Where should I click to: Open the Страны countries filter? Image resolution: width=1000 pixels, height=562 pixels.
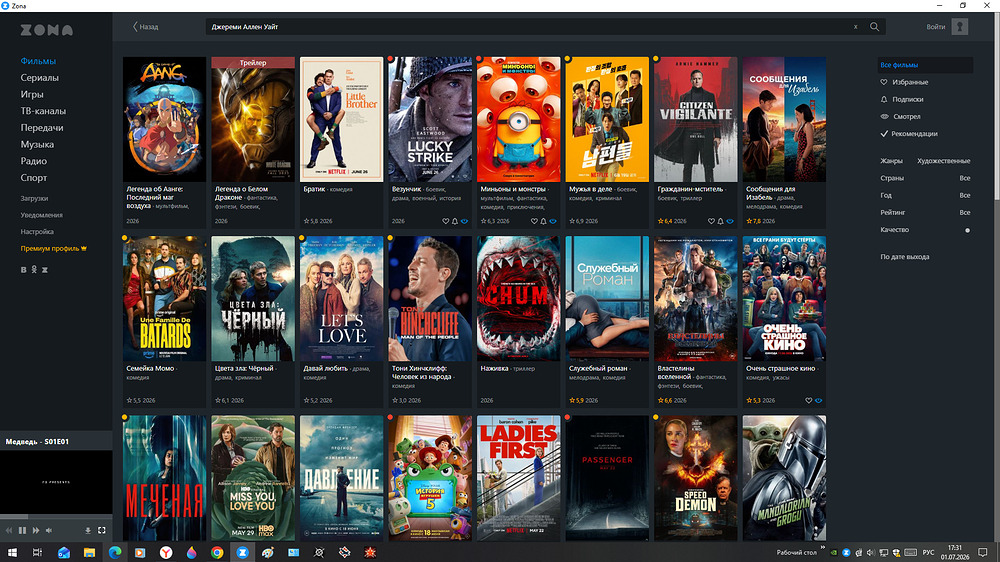click(x=925, y=178)
